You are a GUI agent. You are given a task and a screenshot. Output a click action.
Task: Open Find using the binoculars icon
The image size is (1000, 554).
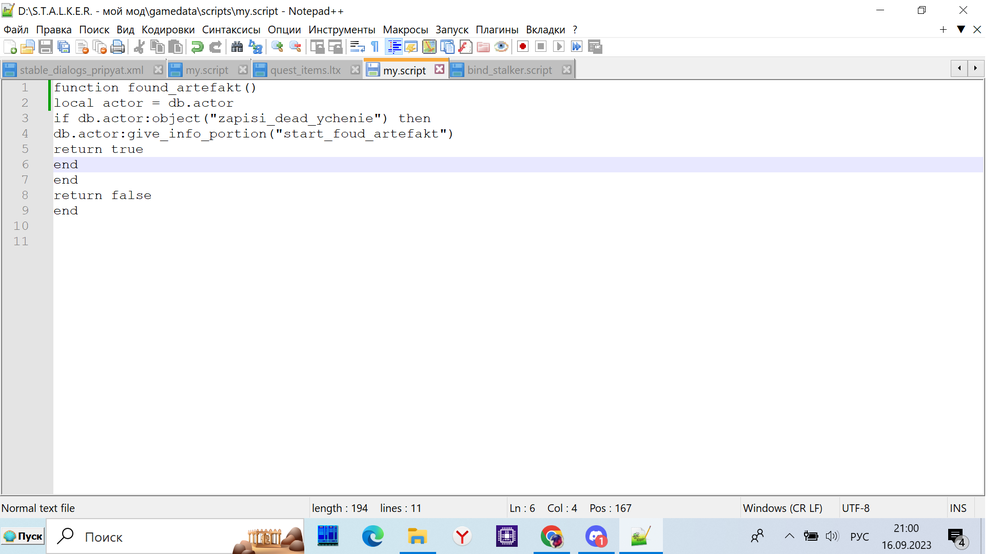[x=237, y=47]
